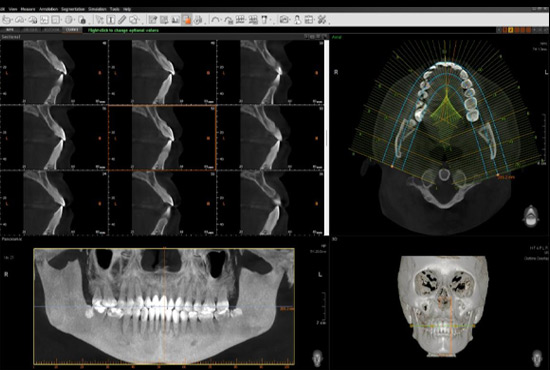The width and height of the screenshot is (550, 370).
Task: Click the head orientation icon in Panoramic view
Action: pos(317,358)
